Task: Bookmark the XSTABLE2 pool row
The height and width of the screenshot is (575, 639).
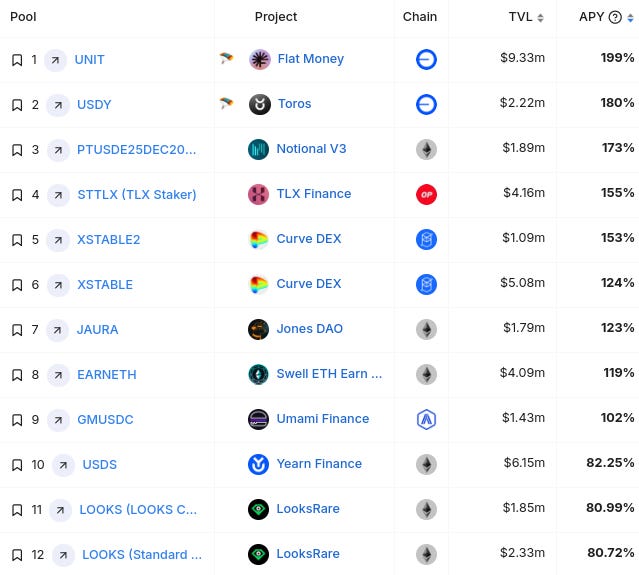Action: (17, 240)
